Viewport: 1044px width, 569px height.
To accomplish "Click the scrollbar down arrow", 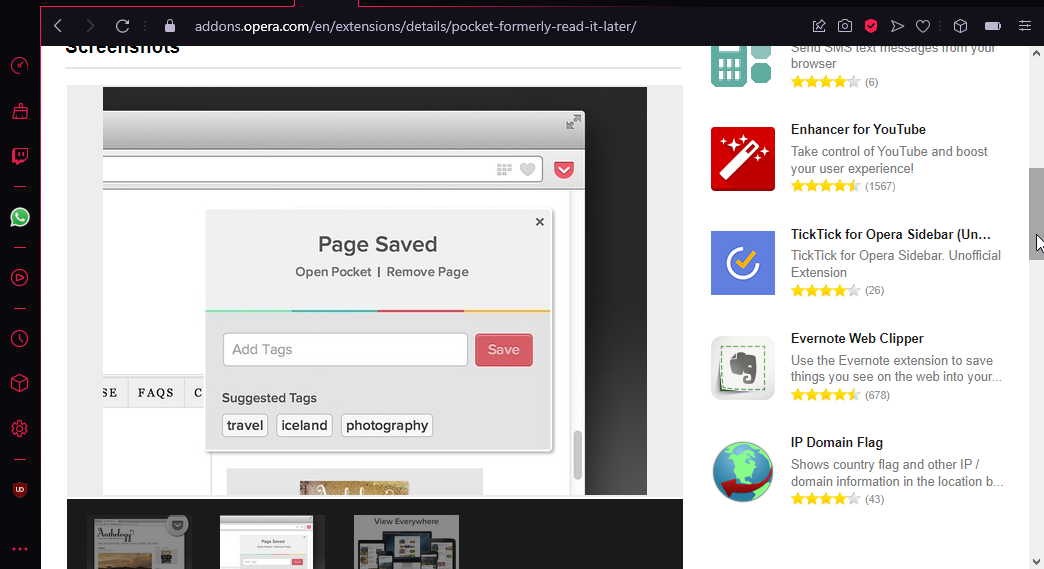I will (x=1036, y=562).
